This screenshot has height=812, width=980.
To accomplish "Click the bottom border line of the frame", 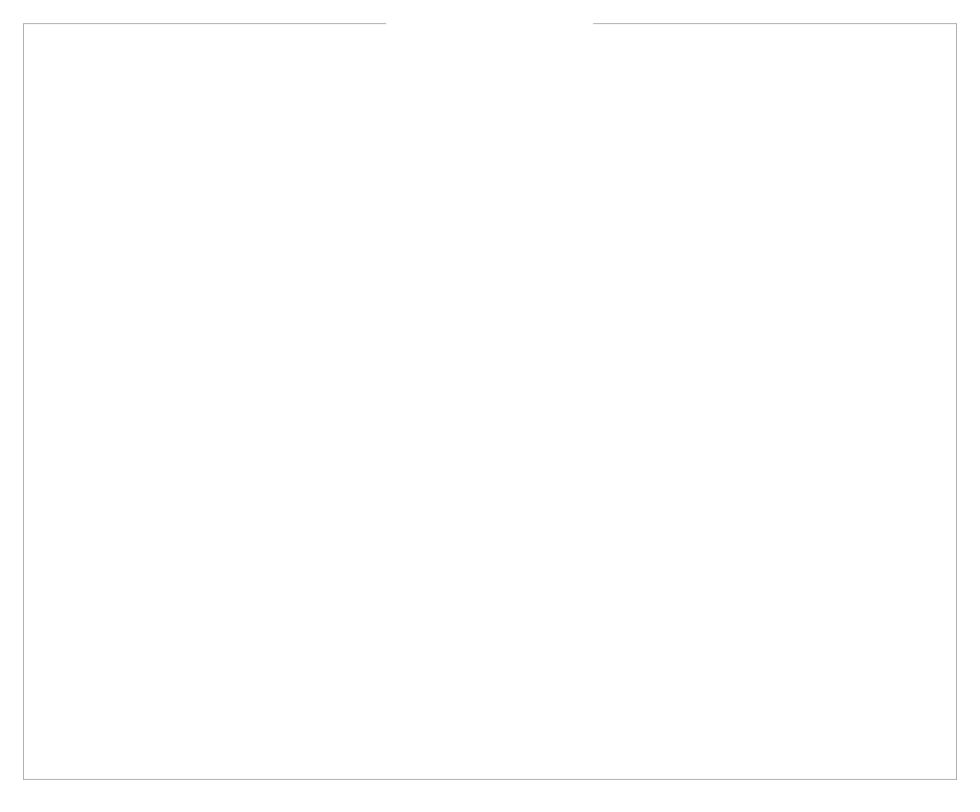I will click(x=489, y=779).
